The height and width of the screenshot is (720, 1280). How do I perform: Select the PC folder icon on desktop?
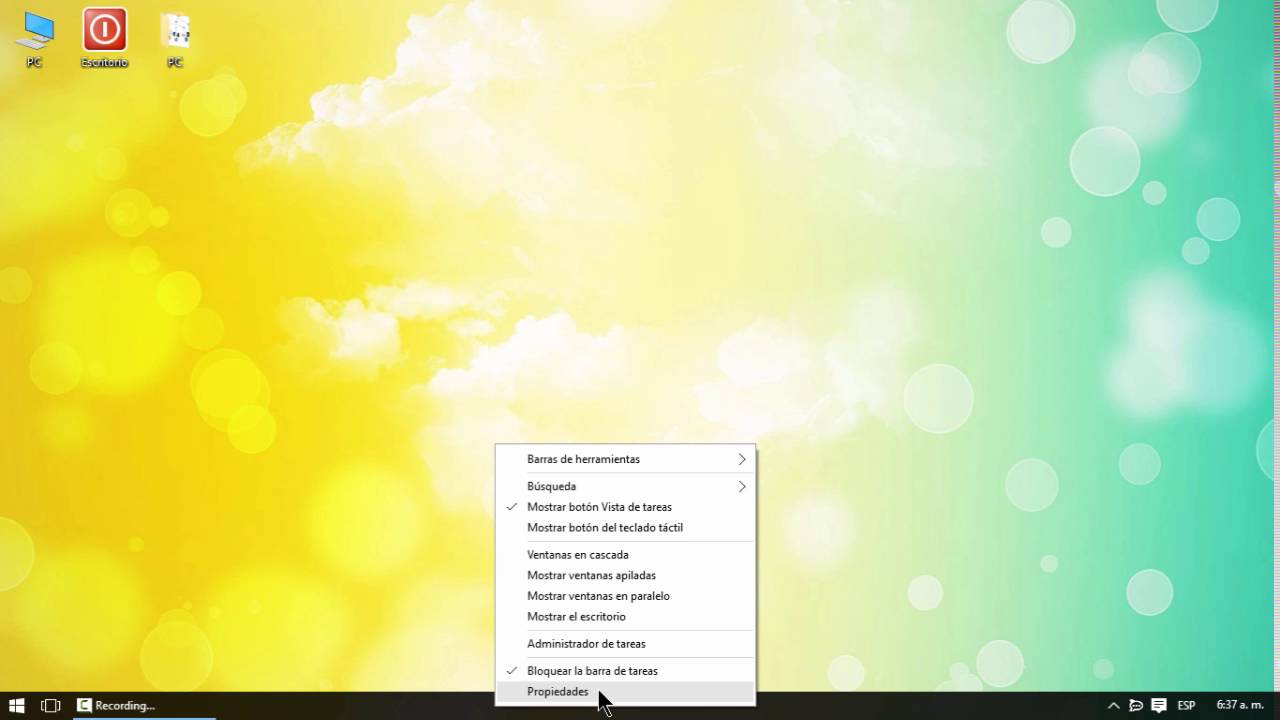click(x=175, y=39)
